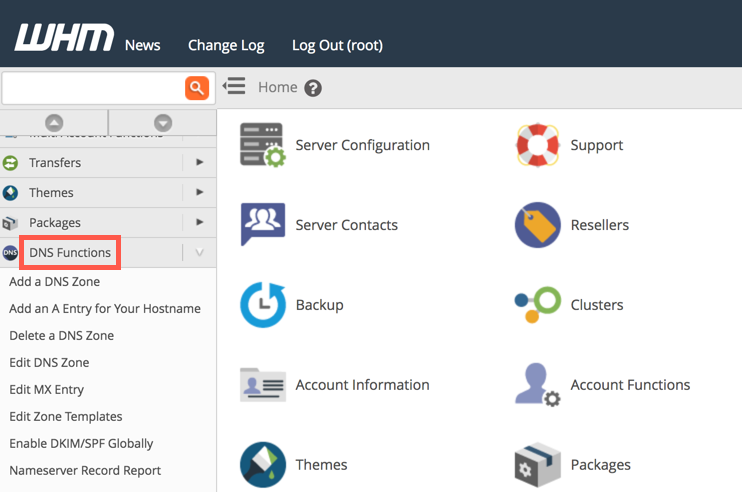Click the orange search magnifier button
Screen dimensions: 742x492
197,88
